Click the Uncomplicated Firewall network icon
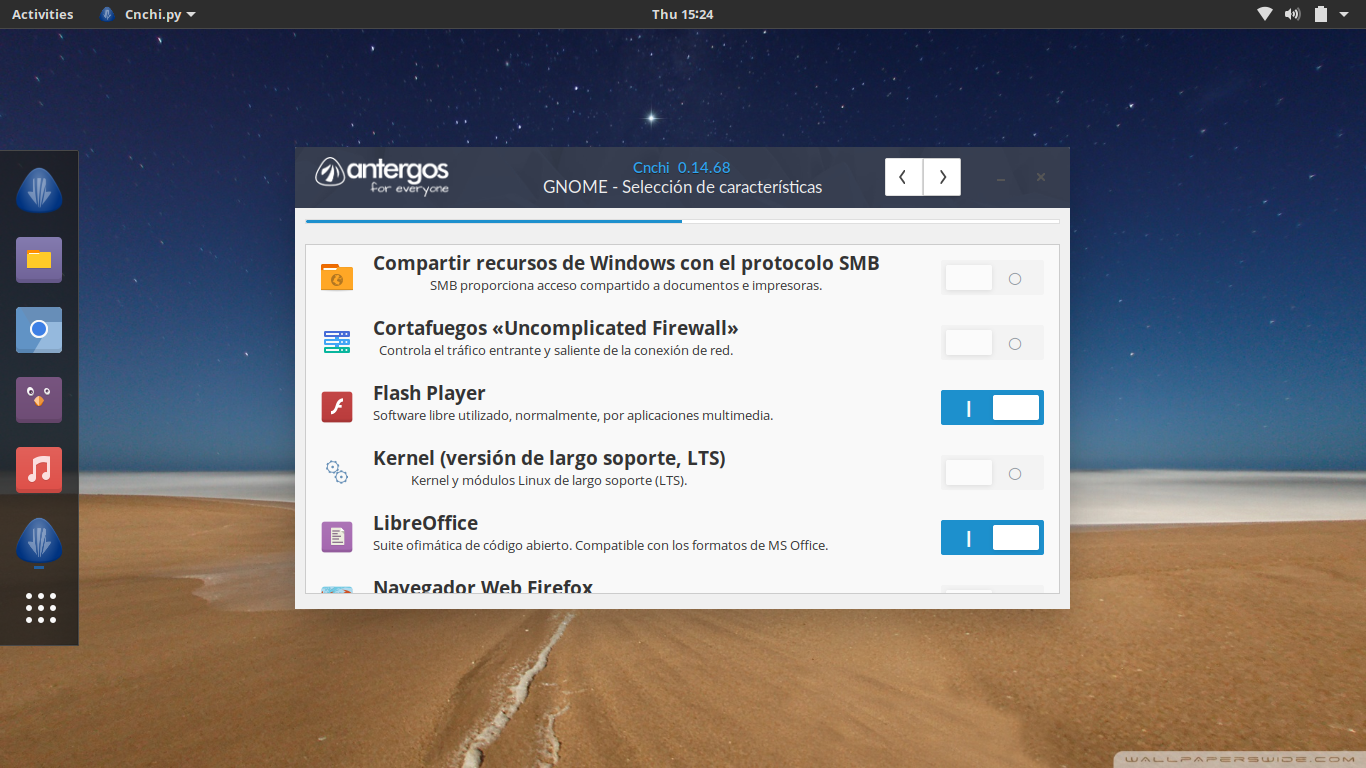 tap(337, 341)
